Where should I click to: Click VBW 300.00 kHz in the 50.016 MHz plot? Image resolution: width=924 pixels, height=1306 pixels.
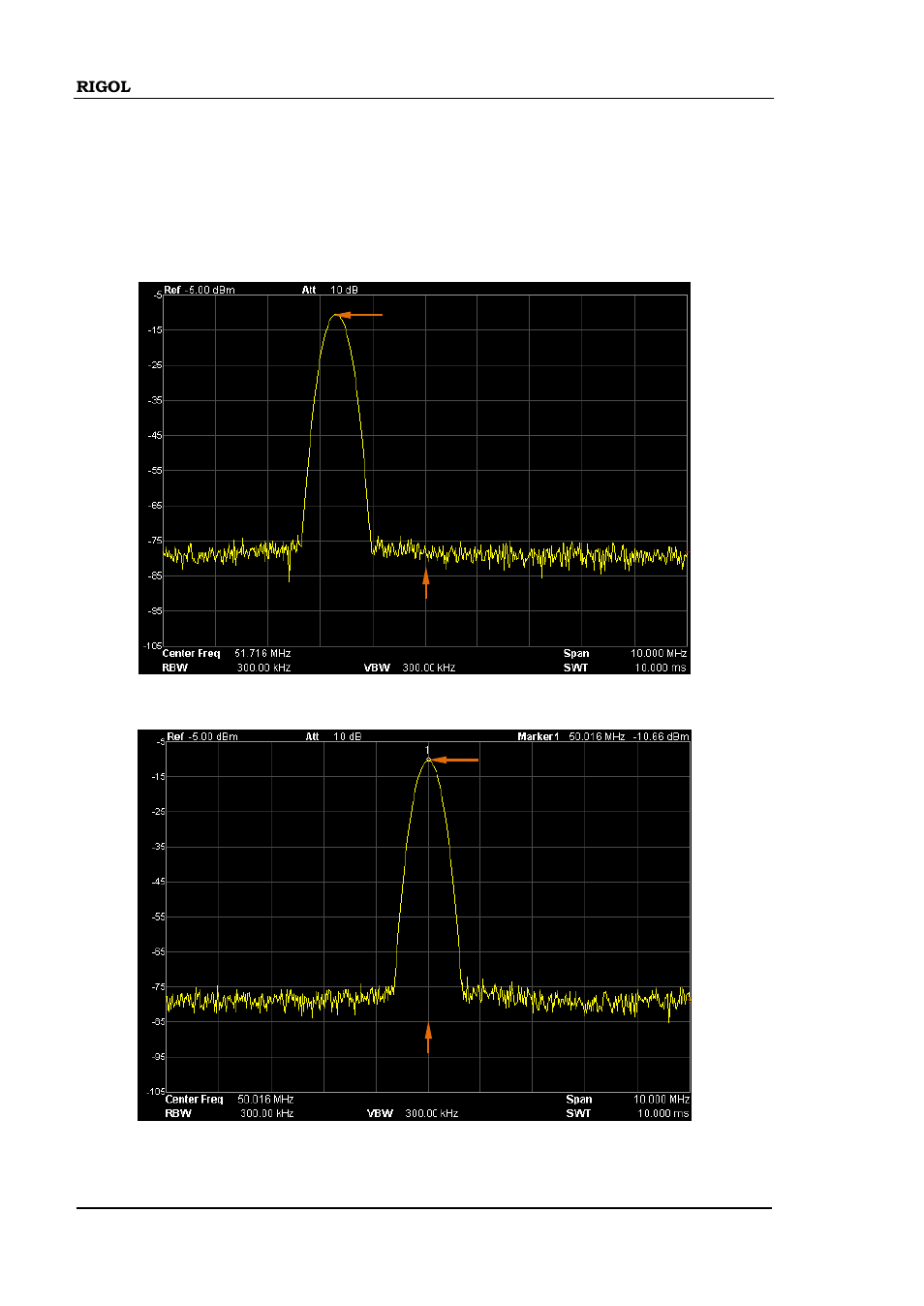(413, 1114)
